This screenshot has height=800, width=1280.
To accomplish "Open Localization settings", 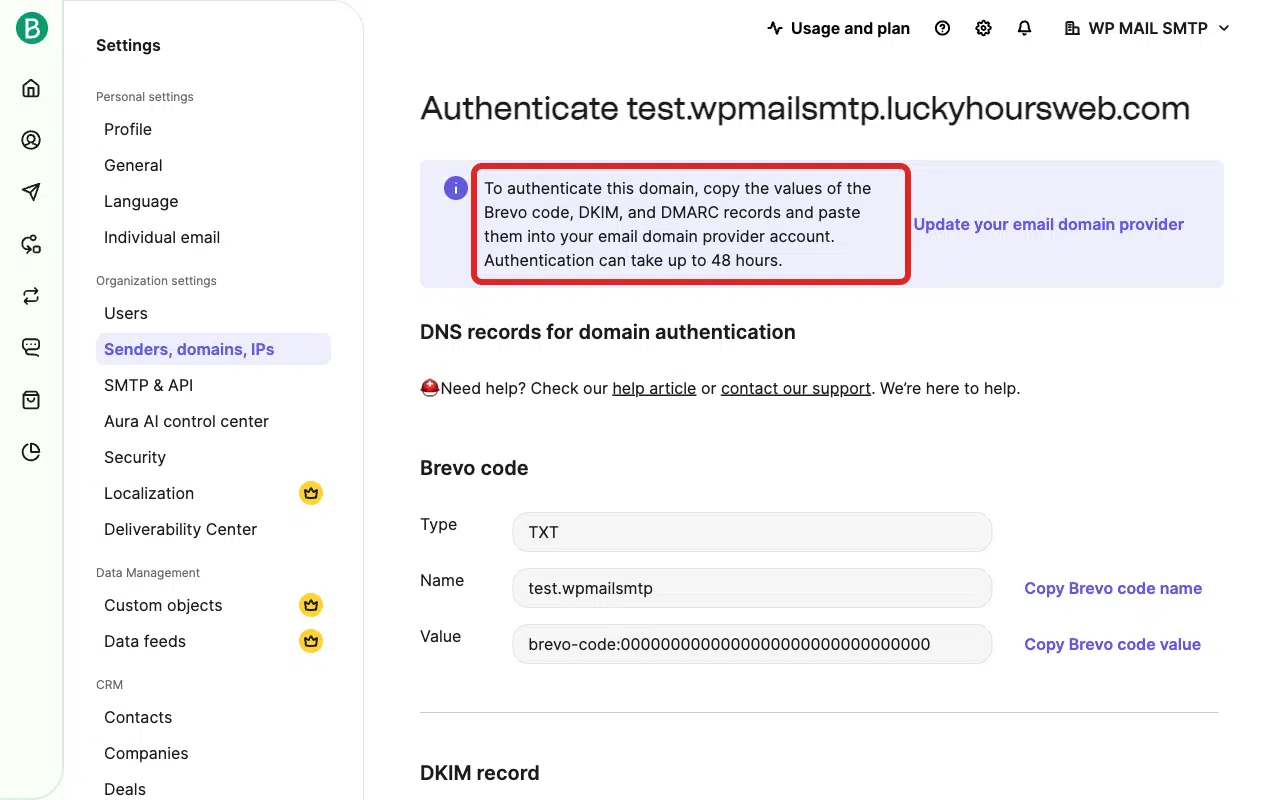I will click(x=149, y=493).
